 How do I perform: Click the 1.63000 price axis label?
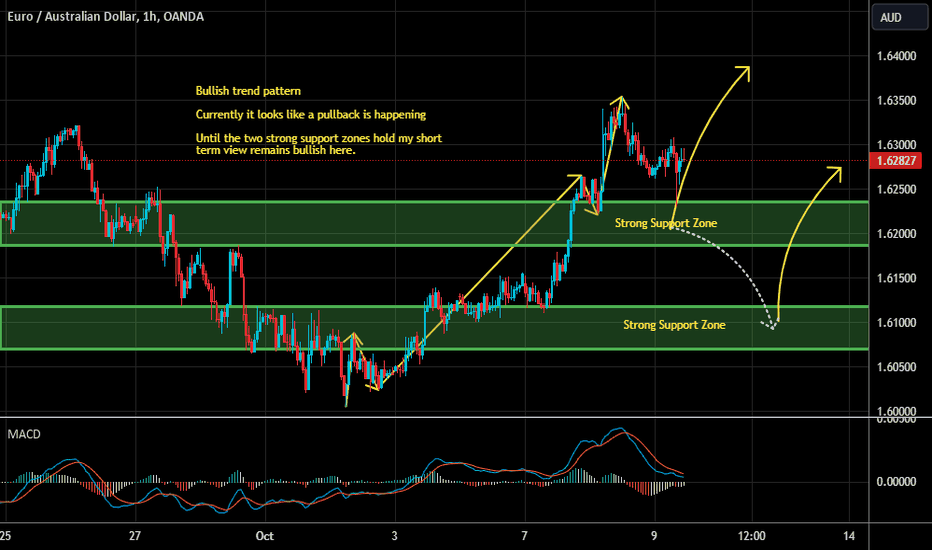[x=896, y=145]
